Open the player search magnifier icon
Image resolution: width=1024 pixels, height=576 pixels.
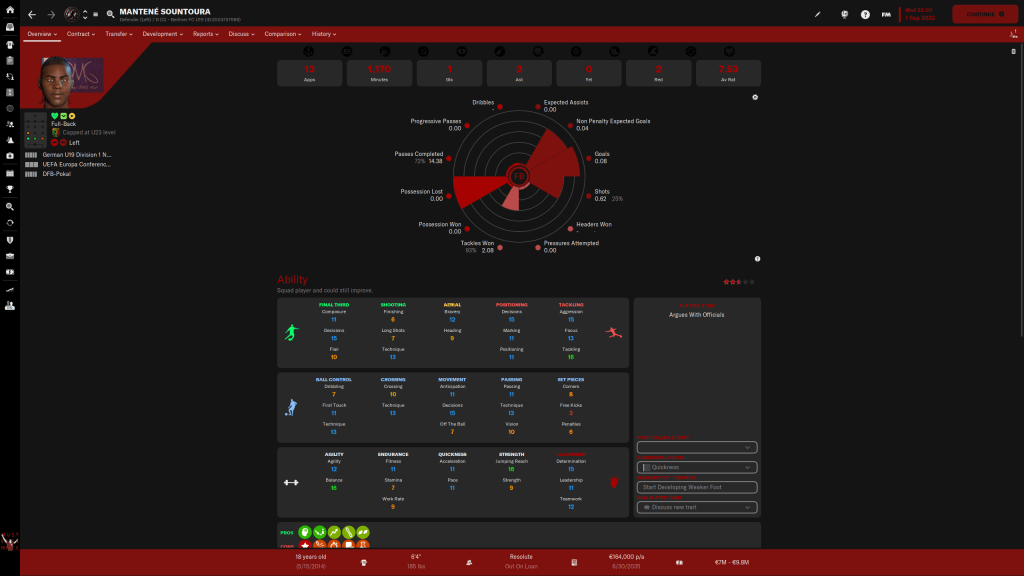tap(110, 15)
